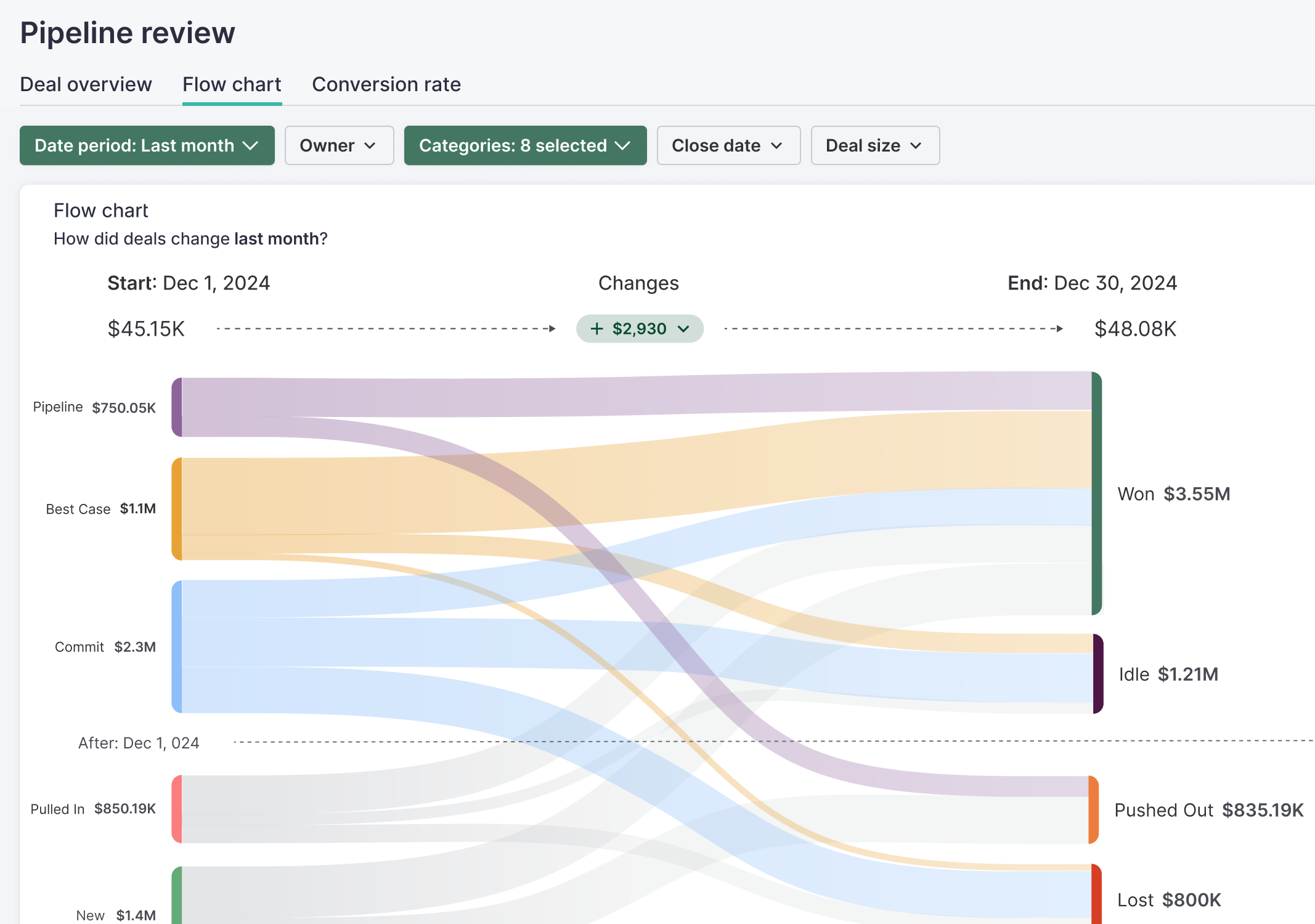Click the Pushed Out $835.19K label
Image resolution: width=1315 pixels, height=924 pixels.
(1208, 810)
